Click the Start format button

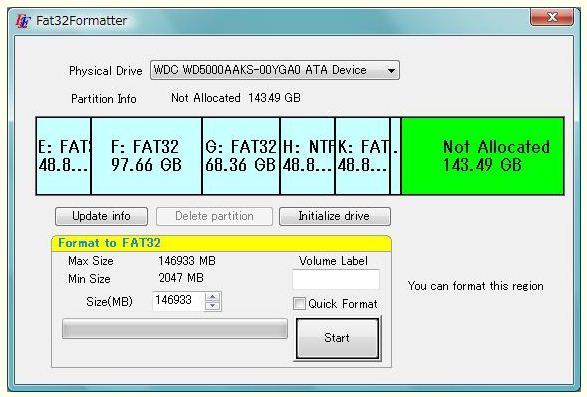coord(337,338)
